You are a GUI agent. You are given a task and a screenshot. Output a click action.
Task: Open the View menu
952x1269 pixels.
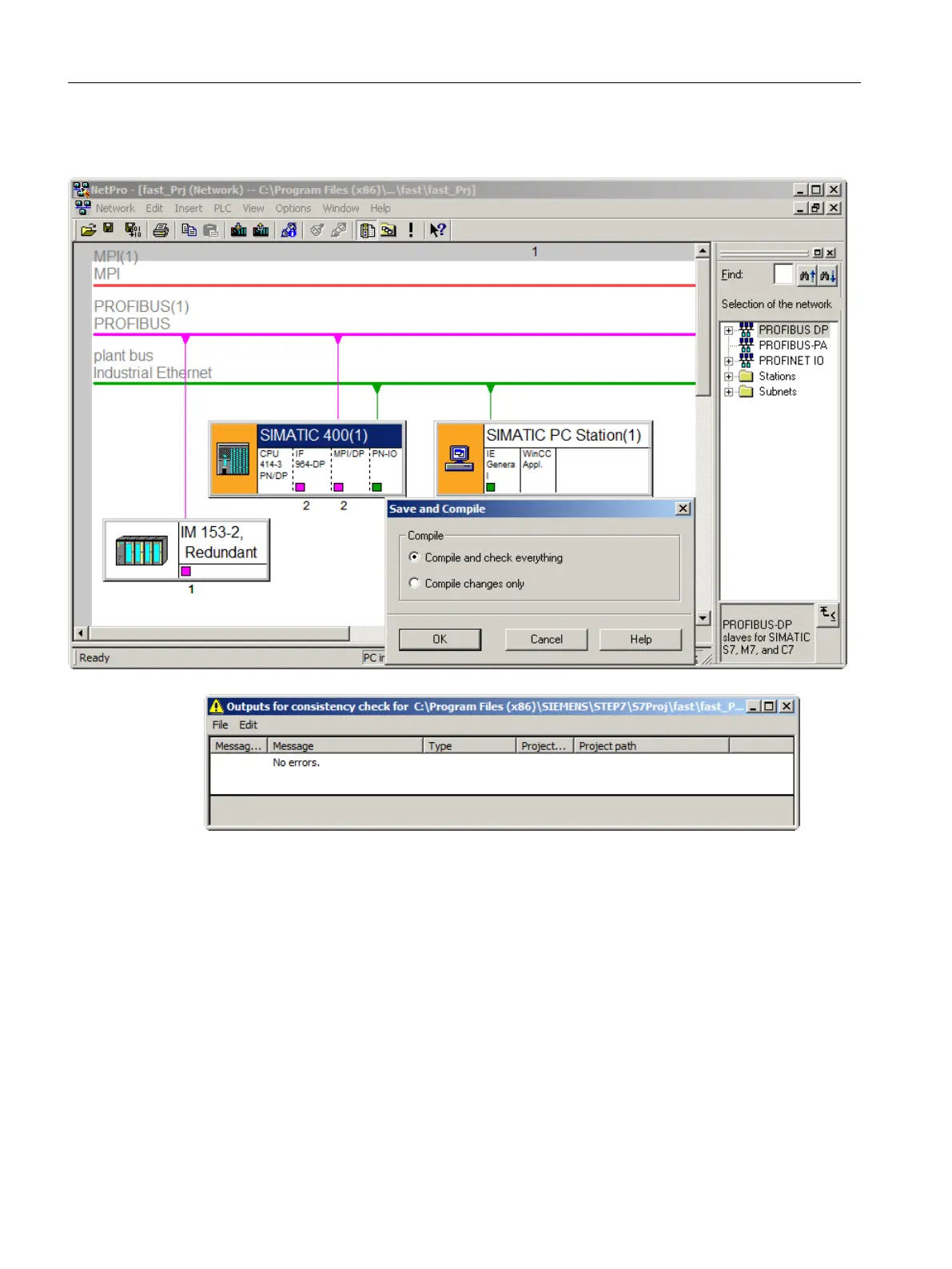(x=253, y=209)
